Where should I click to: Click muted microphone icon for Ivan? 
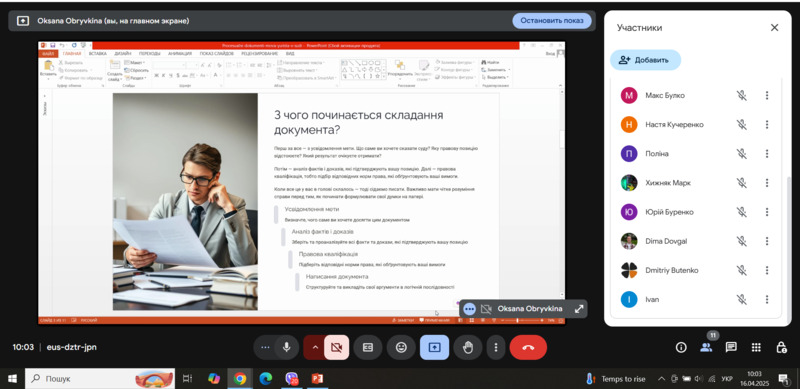click(741, 299)
